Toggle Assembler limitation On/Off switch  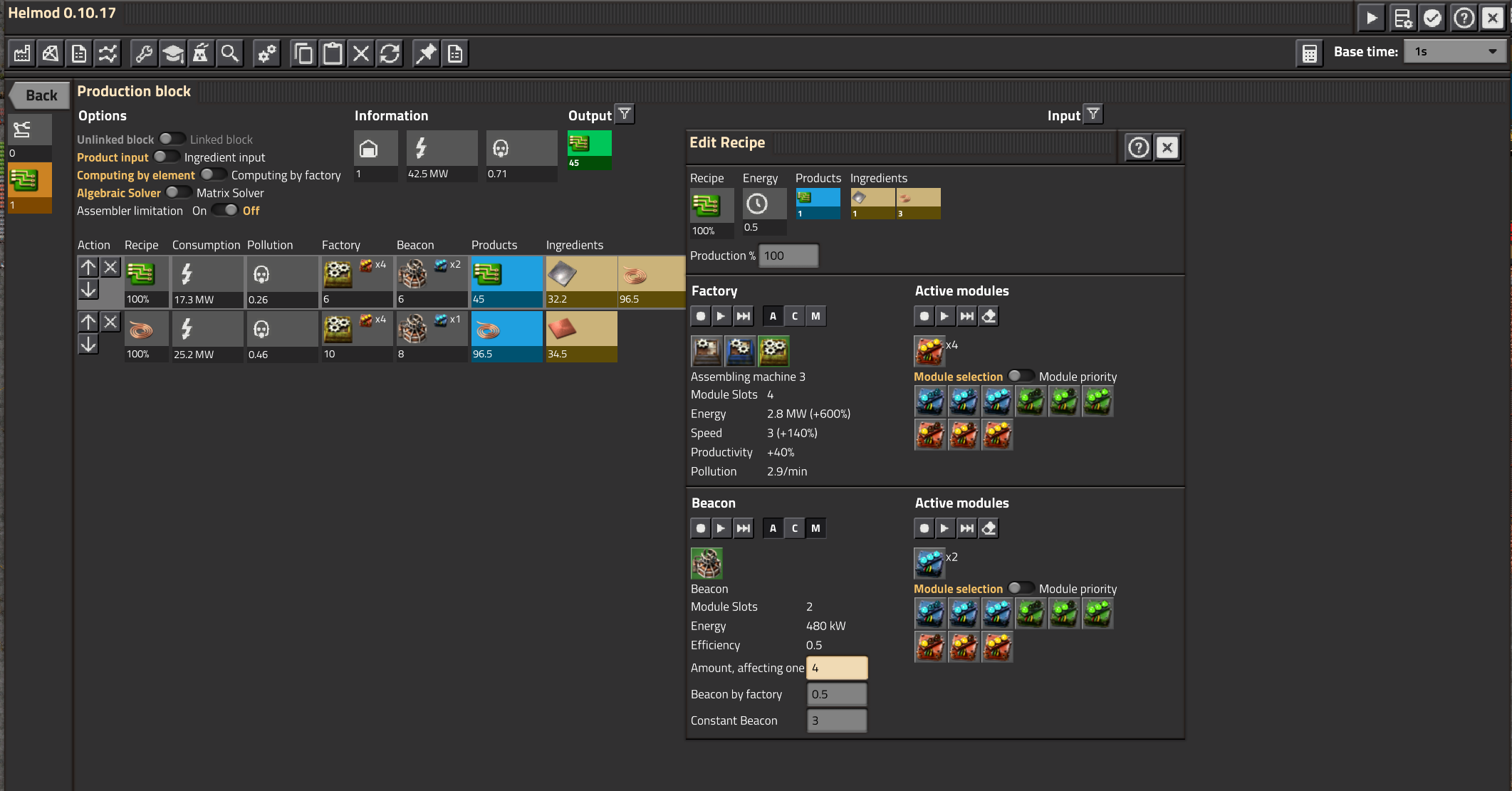[225, 210]
